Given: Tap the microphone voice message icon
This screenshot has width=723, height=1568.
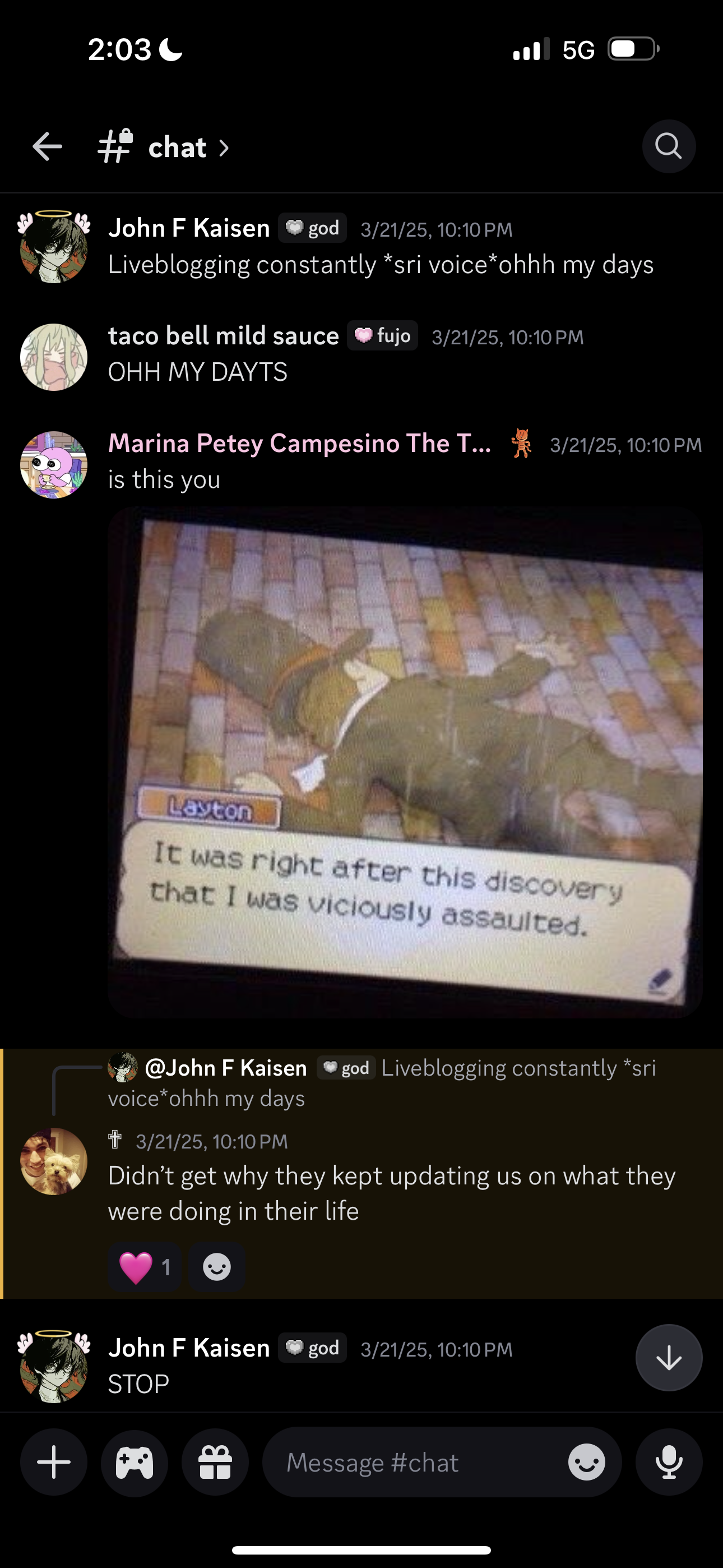Looking at the screenshot, I should [669, 1462].
